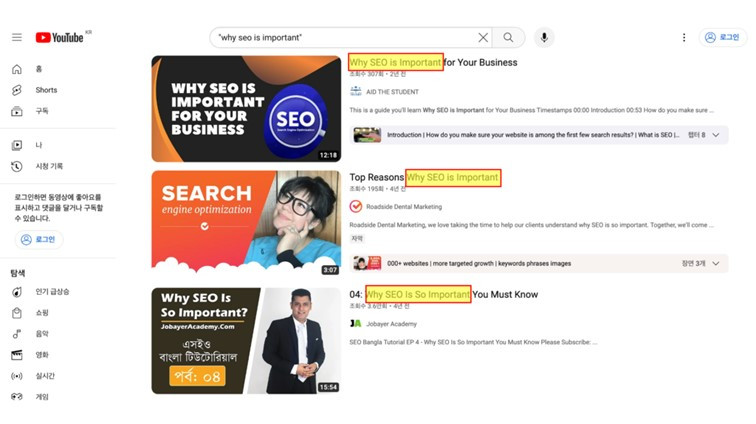Screen dimensions: 756x424
Task: Click inside the search input field
Action: pyautogui.click(x=343, y=38)
